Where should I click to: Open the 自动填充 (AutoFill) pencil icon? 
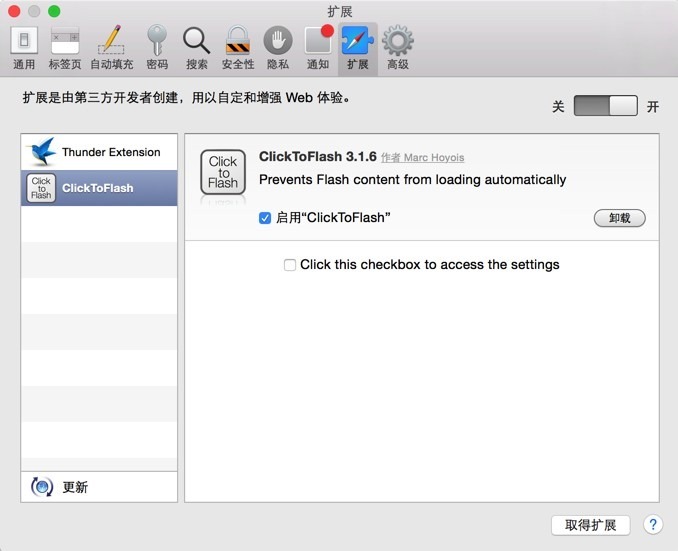(x=112, y=40)
